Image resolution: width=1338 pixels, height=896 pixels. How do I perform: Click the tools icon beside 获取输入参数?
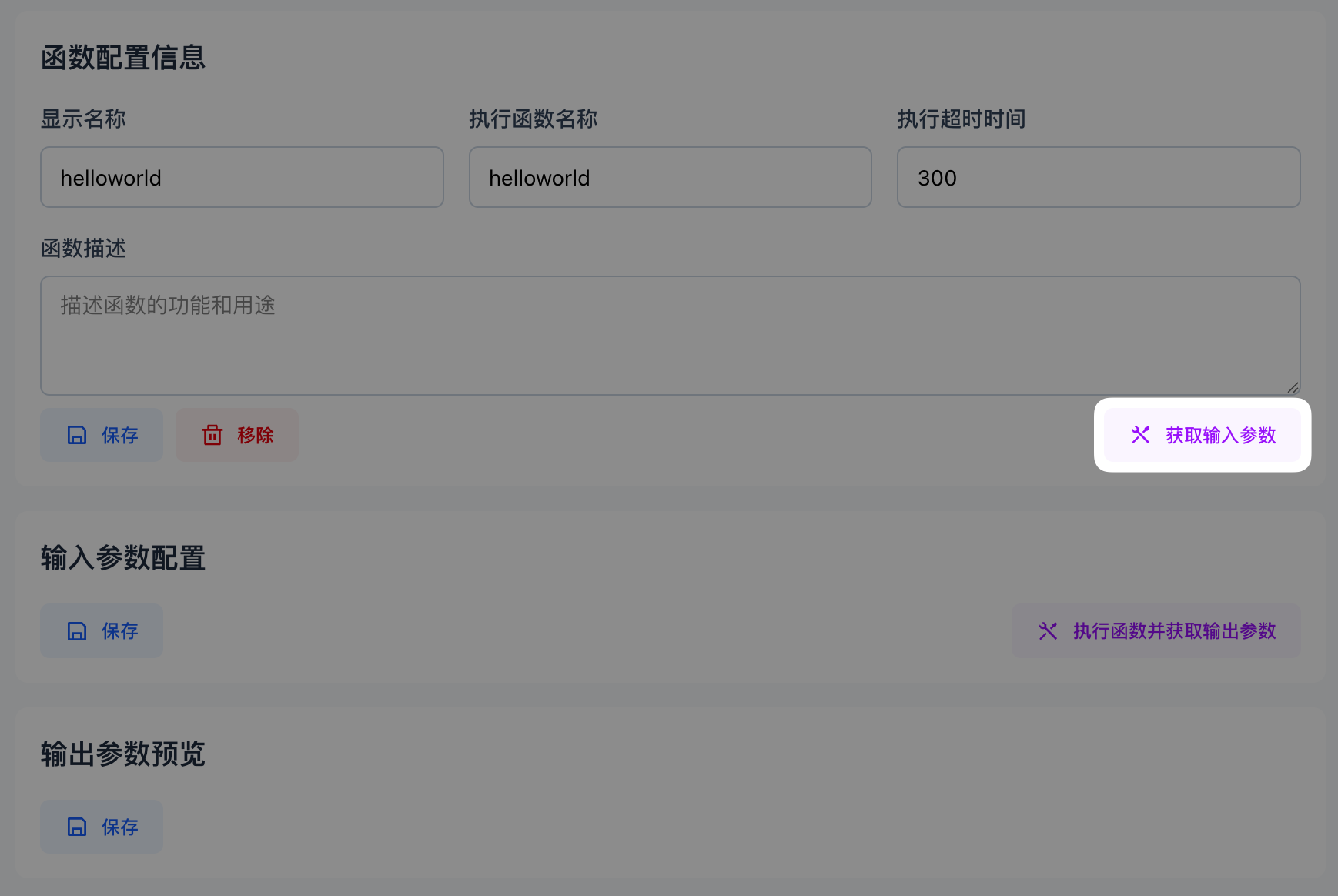point(1140,435)
